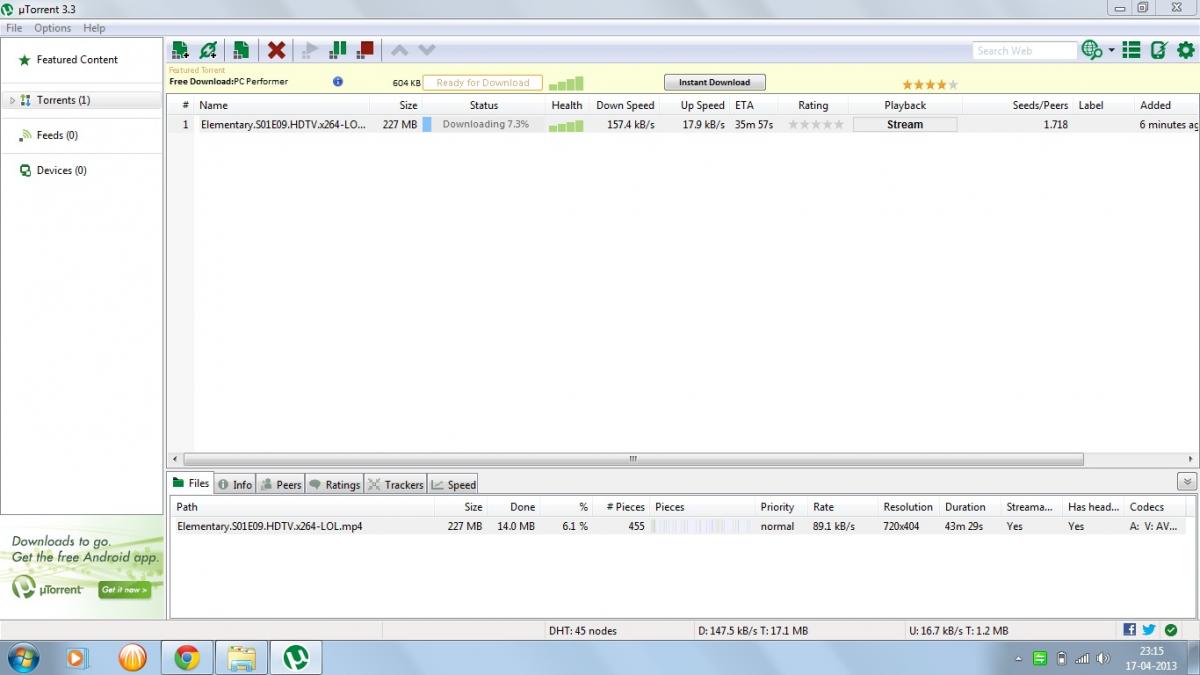Sort files by the Path column header

point(302,507)
